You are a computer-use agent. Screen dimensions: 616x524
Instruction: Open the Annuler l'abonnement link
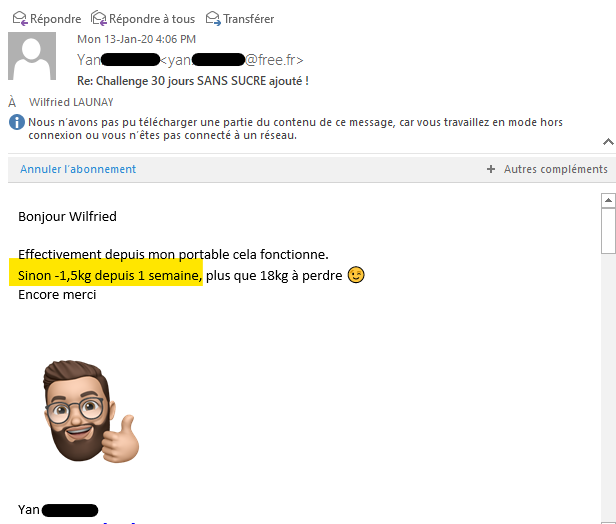[78, 169]
